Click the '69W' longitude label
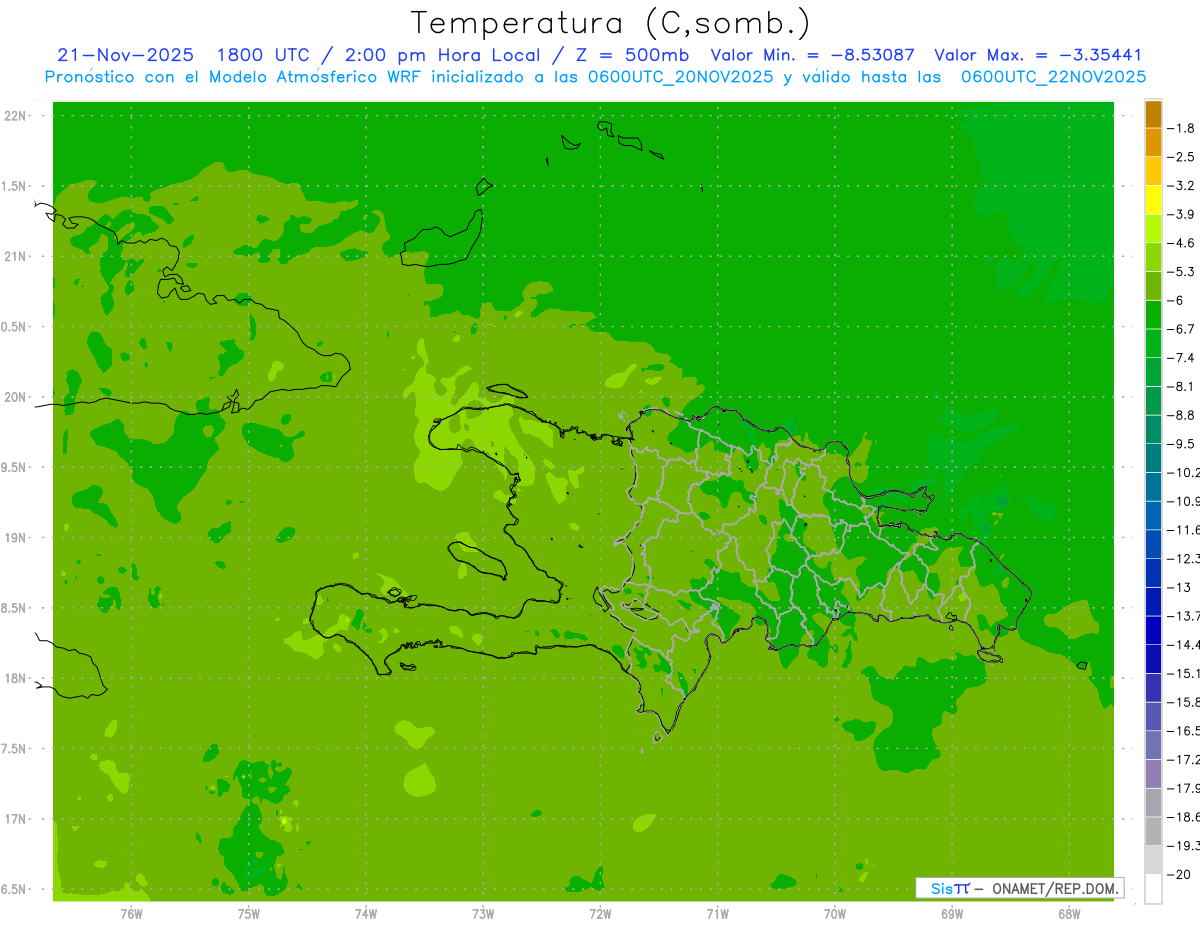 [x=951, y=914]
